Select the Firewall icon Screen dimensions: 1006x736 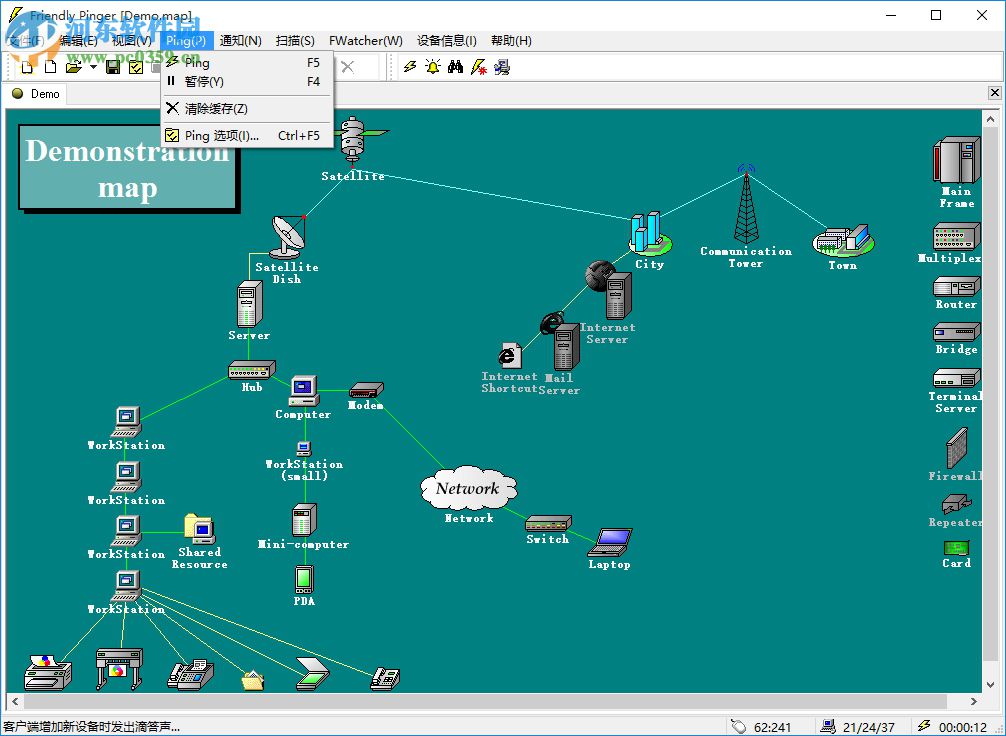click(956, 448)
